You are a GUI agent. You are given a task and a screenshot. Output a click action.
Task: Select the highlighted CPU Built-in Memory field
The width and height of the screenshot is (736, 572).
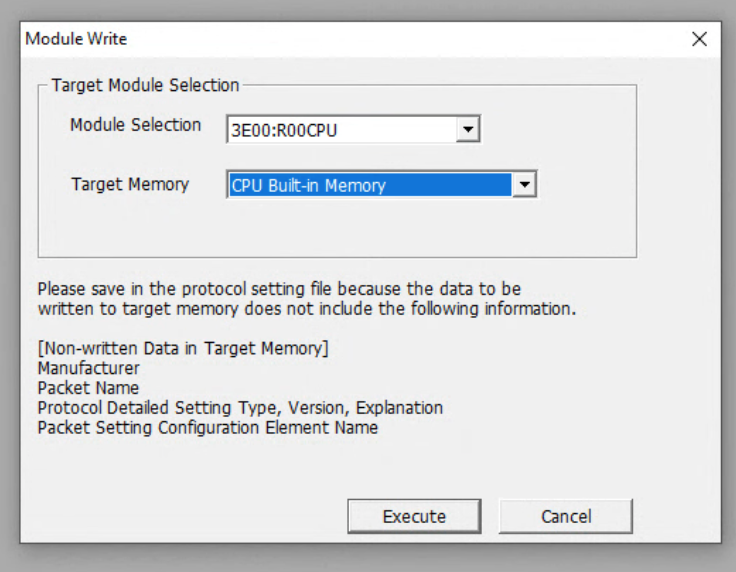tap(370, 185)
